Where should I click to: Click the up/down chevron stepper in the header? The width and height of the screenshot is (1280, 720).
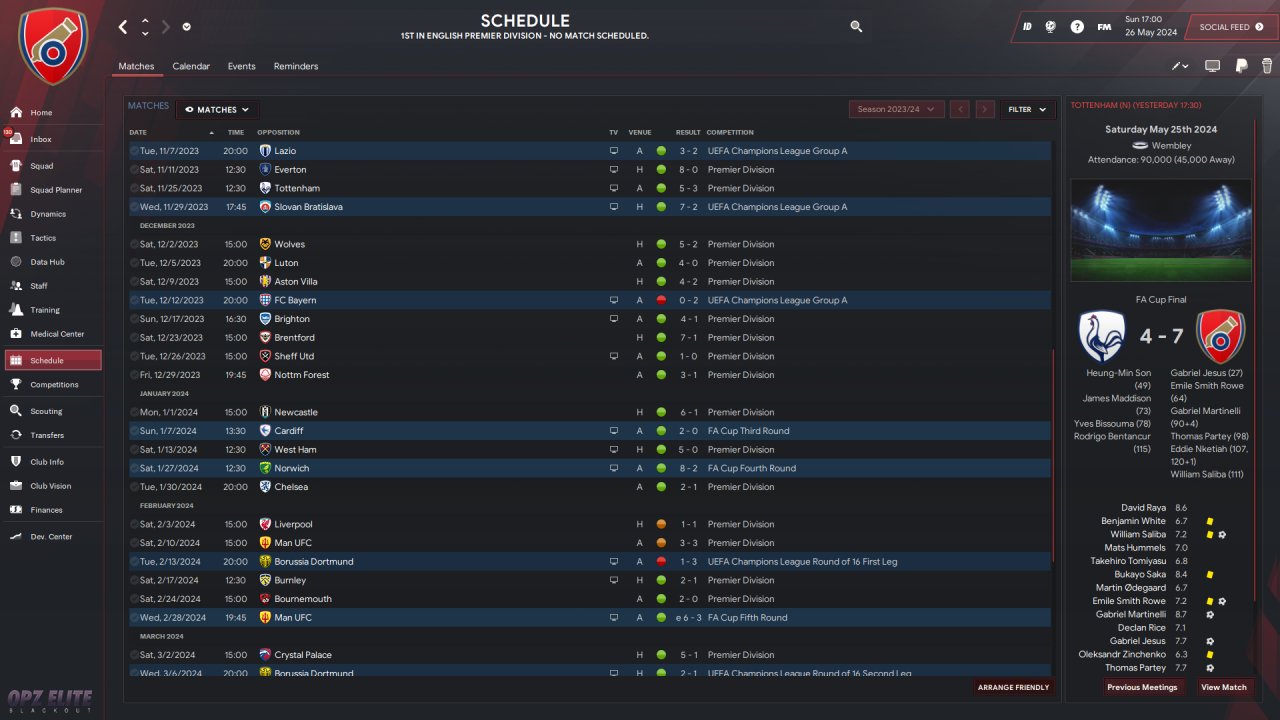(145, 27)
